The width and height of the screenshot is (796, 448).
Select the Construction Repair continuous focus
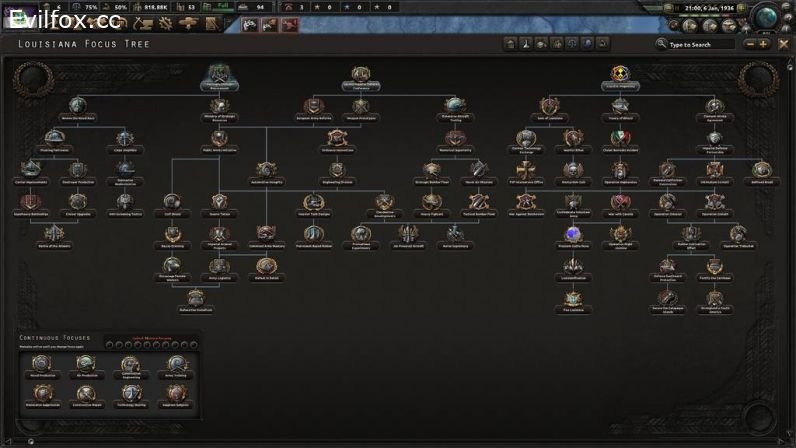85,393
